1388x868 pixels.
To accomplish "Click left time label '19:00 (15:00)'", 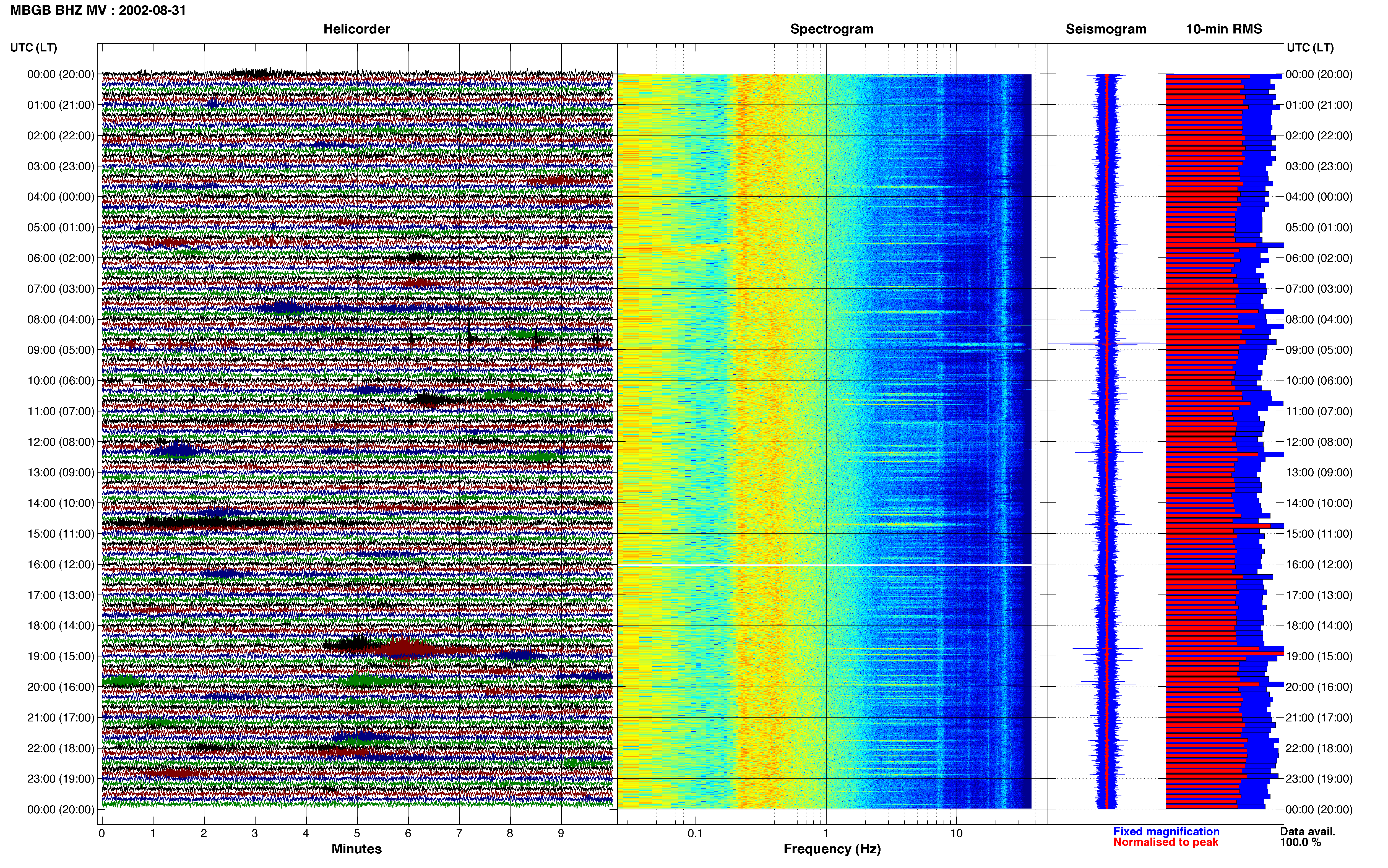I will (61, 656).
